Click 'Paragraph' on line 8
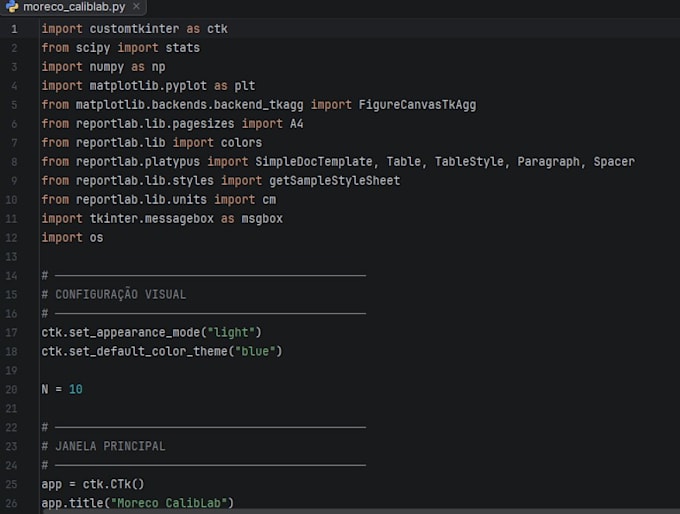Viewport: 680px width, 514px height. (548, 162)
